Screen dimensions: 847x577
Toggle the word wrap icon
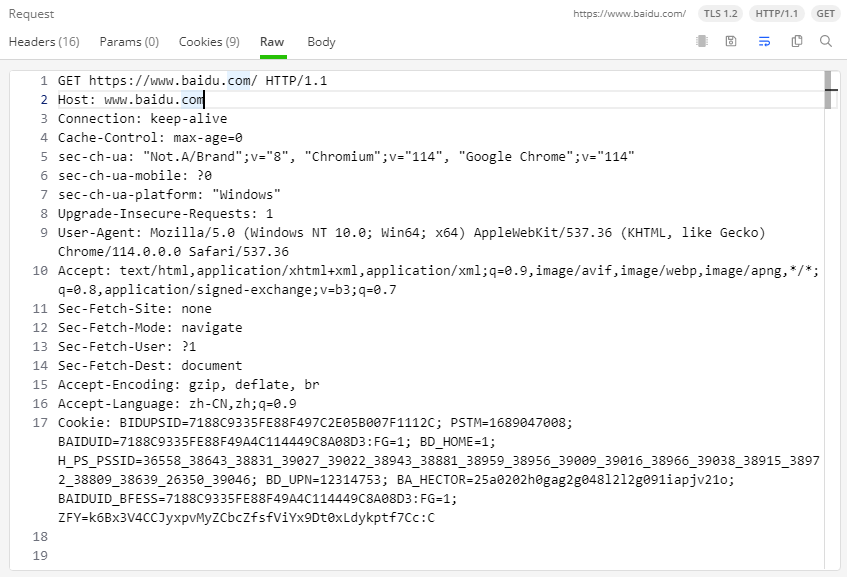click(764, 42)
